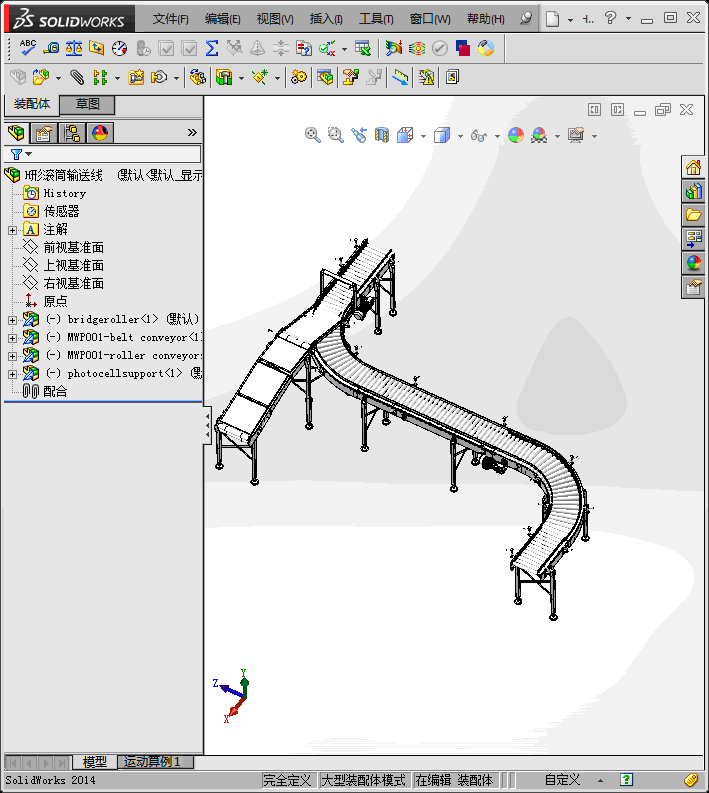Click the Insert Components icon
Viewport: 709px width, 793px height.
click(x=40, y=77)
